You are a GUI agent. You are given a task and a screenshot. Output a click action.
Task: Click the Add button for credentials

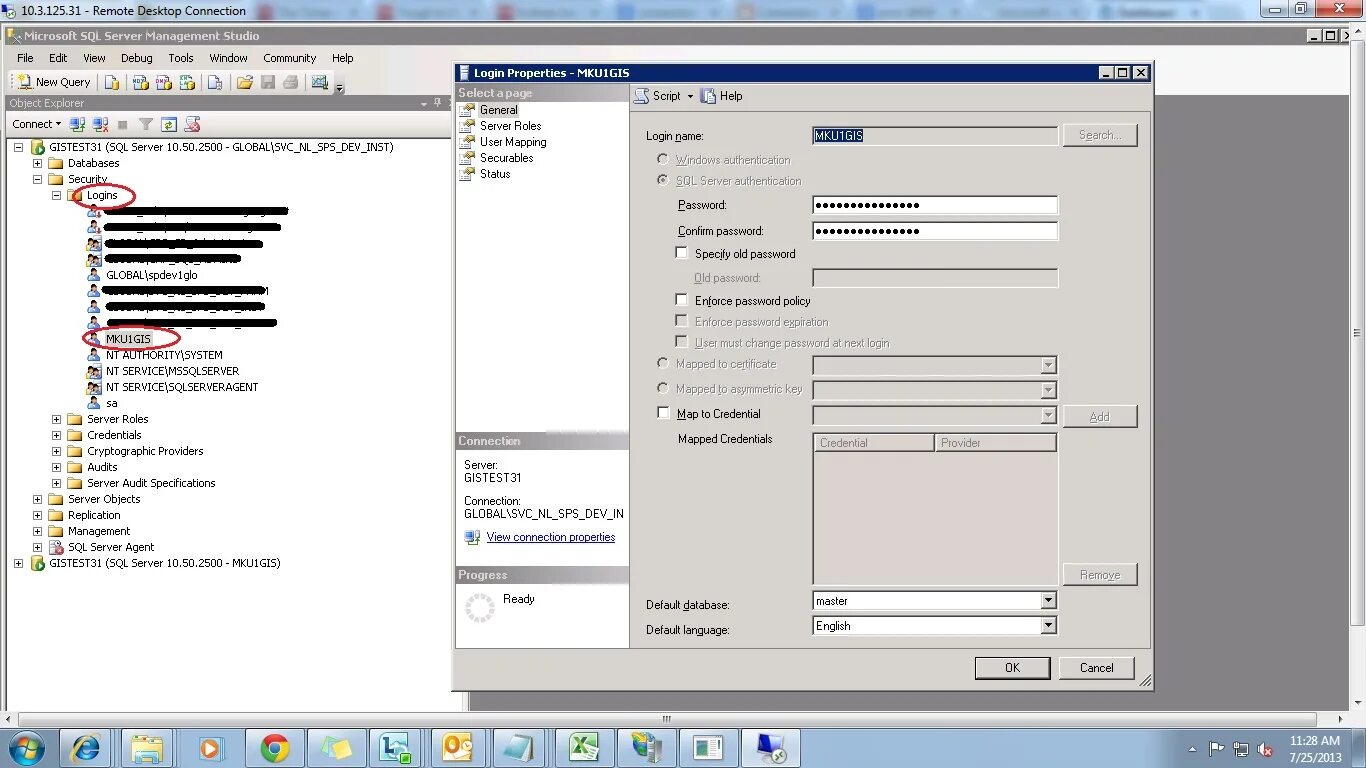click(x=1100, y=416)
